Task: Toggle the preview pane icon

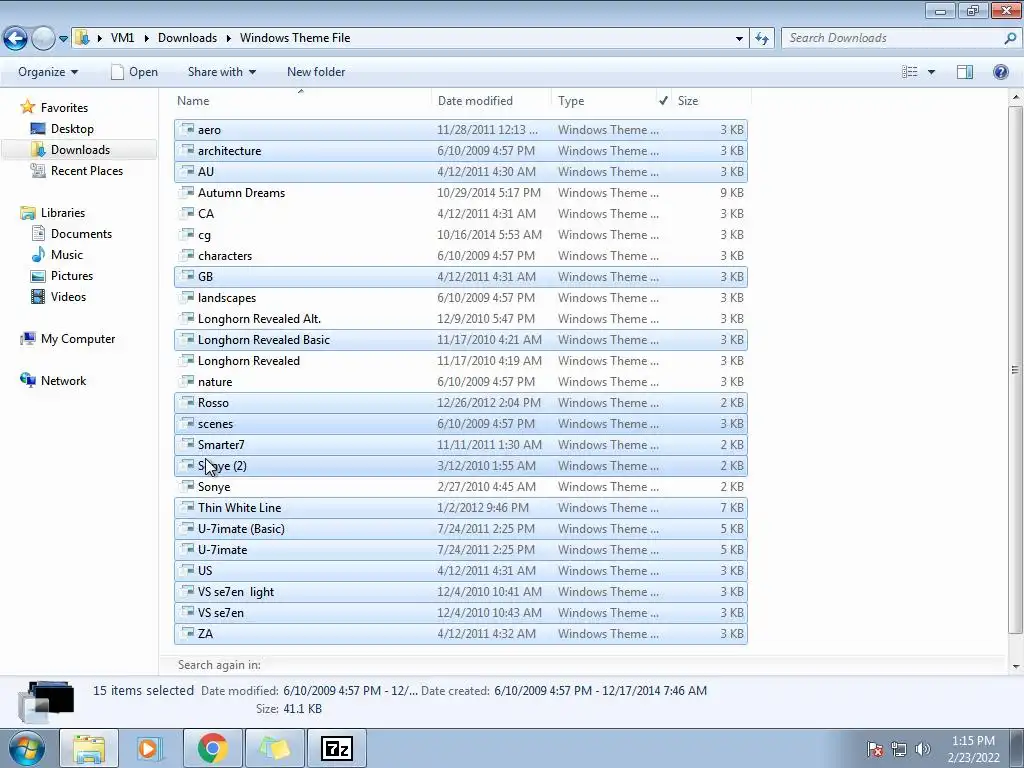Action: coord(965,72)
